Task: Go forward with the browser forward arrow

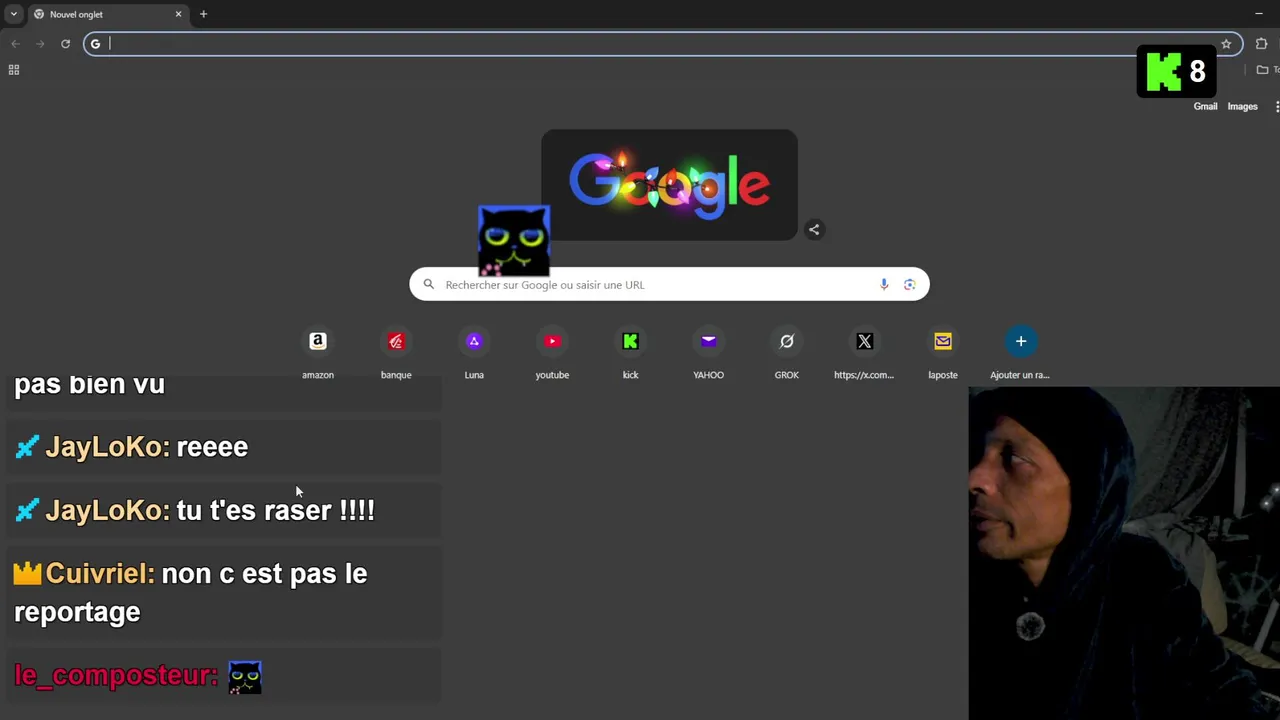Action: click(40, 44)
